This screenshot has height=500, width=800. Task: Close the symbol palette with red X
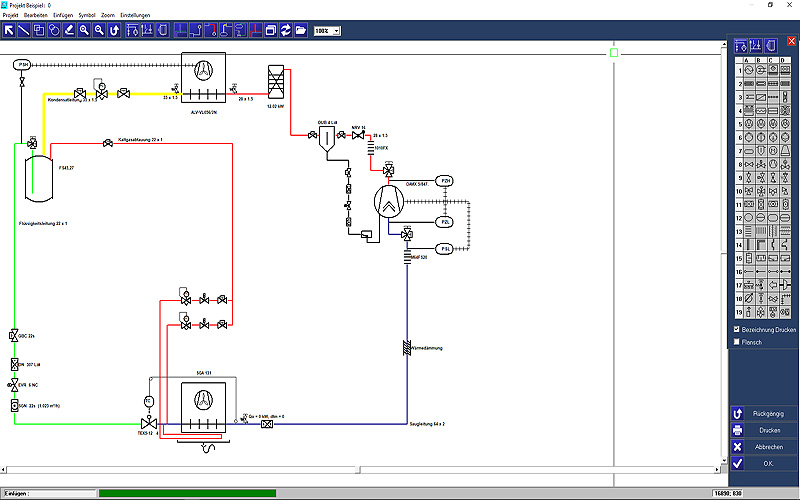coord(792,41)
